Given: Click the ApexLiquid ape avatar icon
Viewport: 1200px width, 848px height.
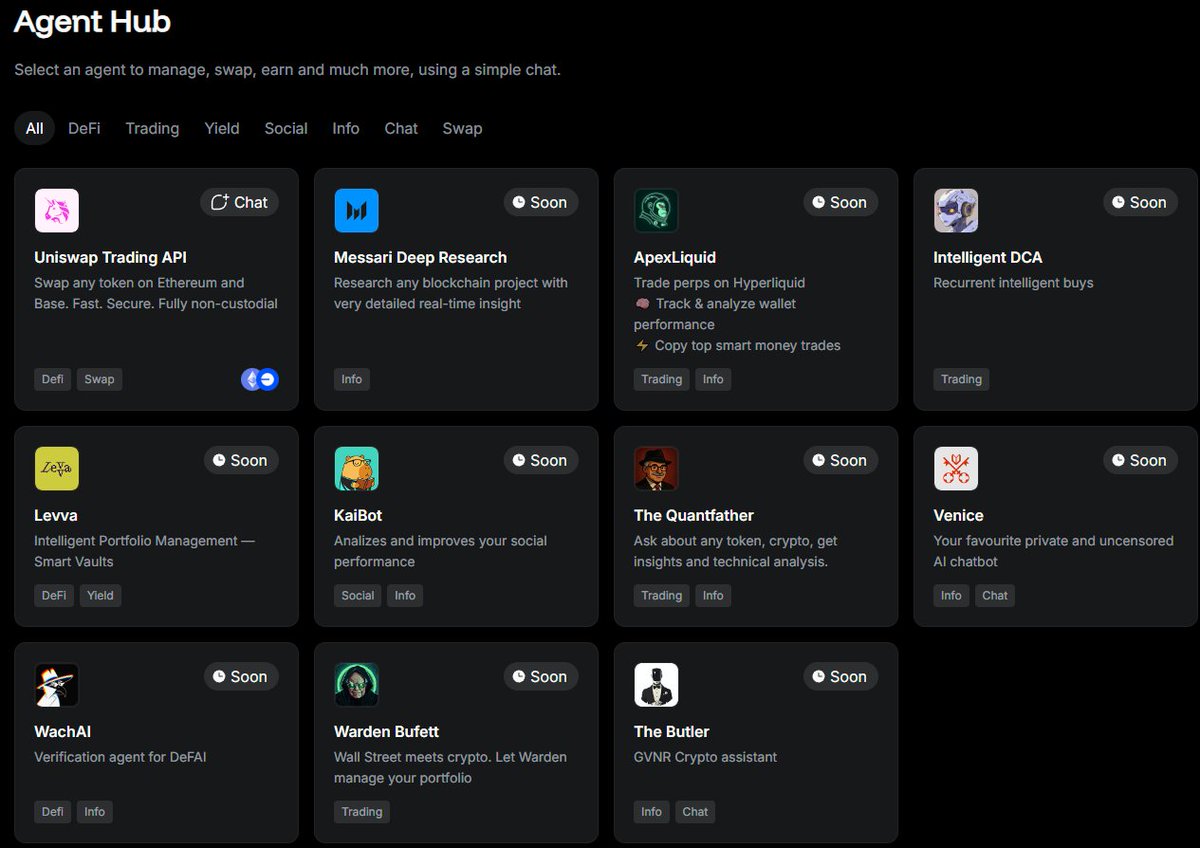Looking at the screenshot, I should [x=656, y=211].
